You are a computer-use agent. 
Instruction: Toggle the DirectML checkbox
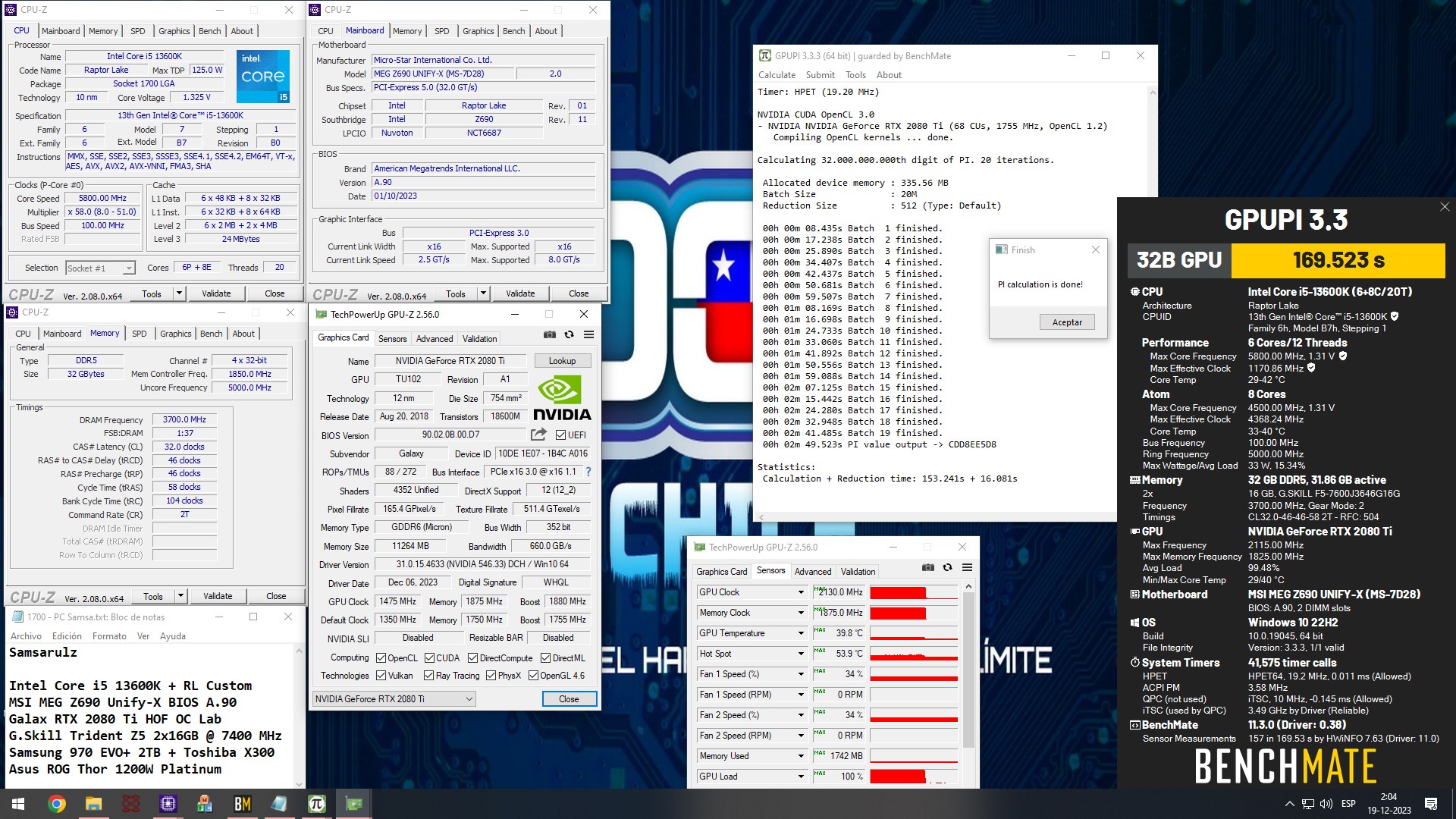tap(545, 658)
